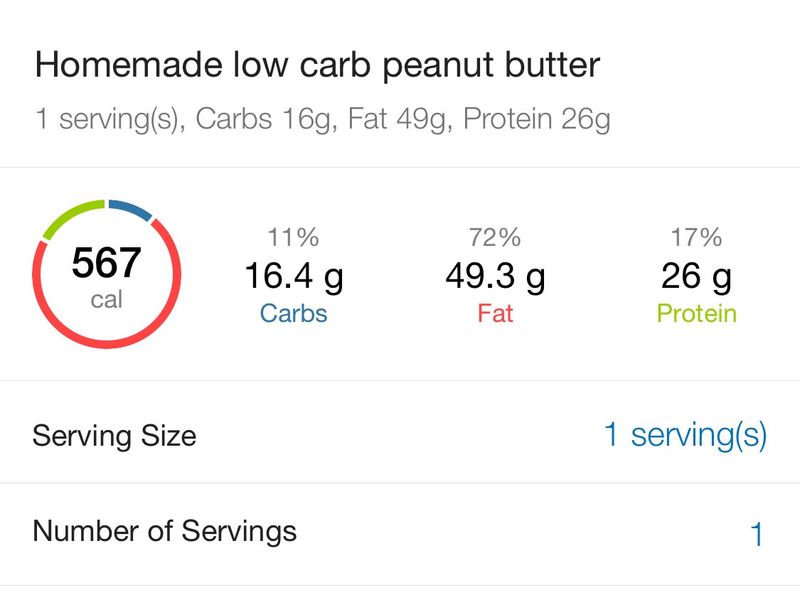Screen dimensions: 800x597
Task: Edit the Number of Servings value 1
Action: point(757,534)
